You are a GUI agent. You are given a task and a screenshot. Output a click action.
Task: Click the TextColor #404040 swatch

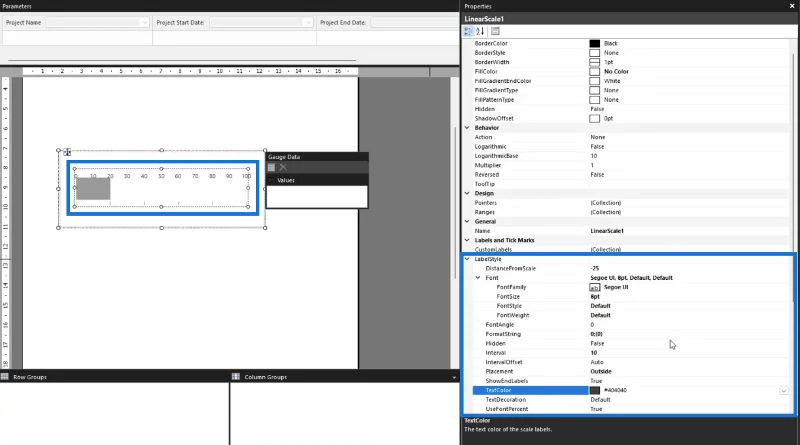click(x=594, y=390)
